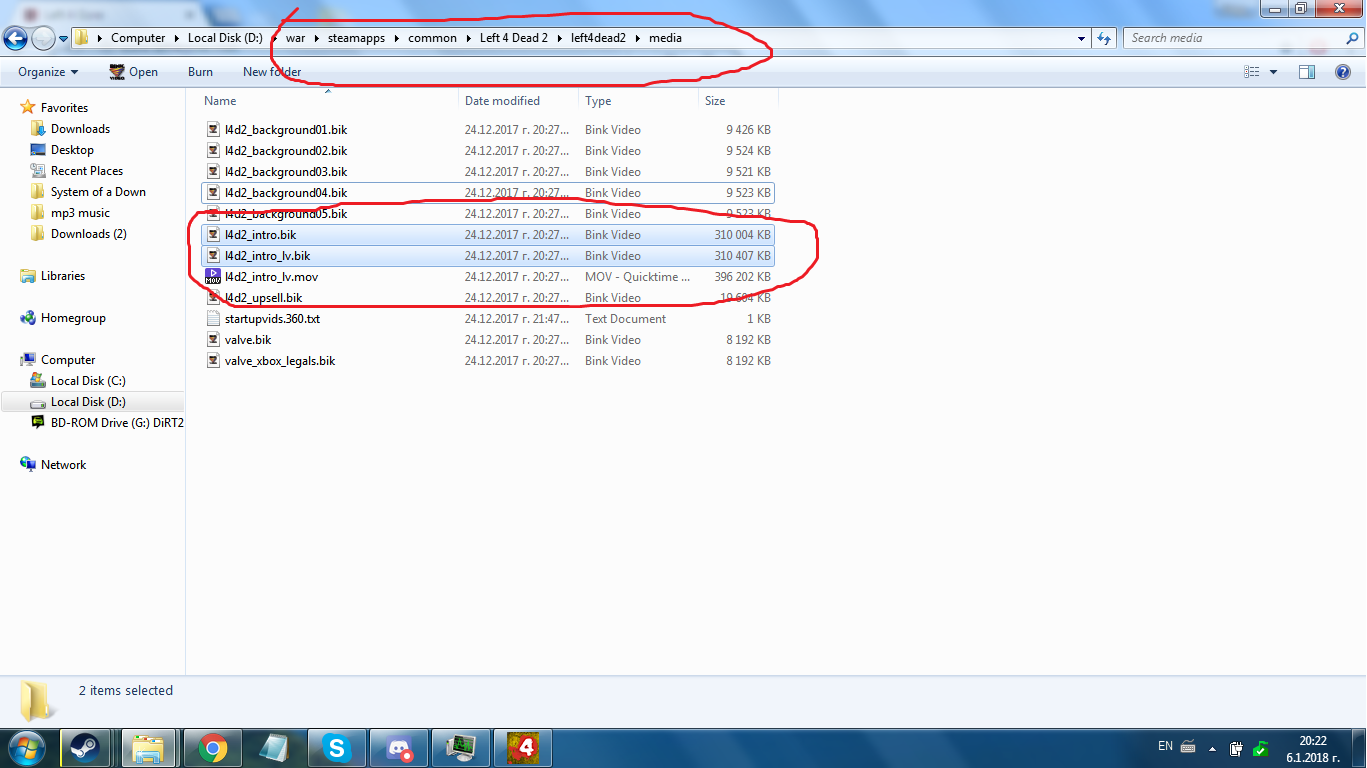Select l4d2_background02.bik file icon
The height and width of the screenshot is (768, 1367).
[x=213, y=151]
